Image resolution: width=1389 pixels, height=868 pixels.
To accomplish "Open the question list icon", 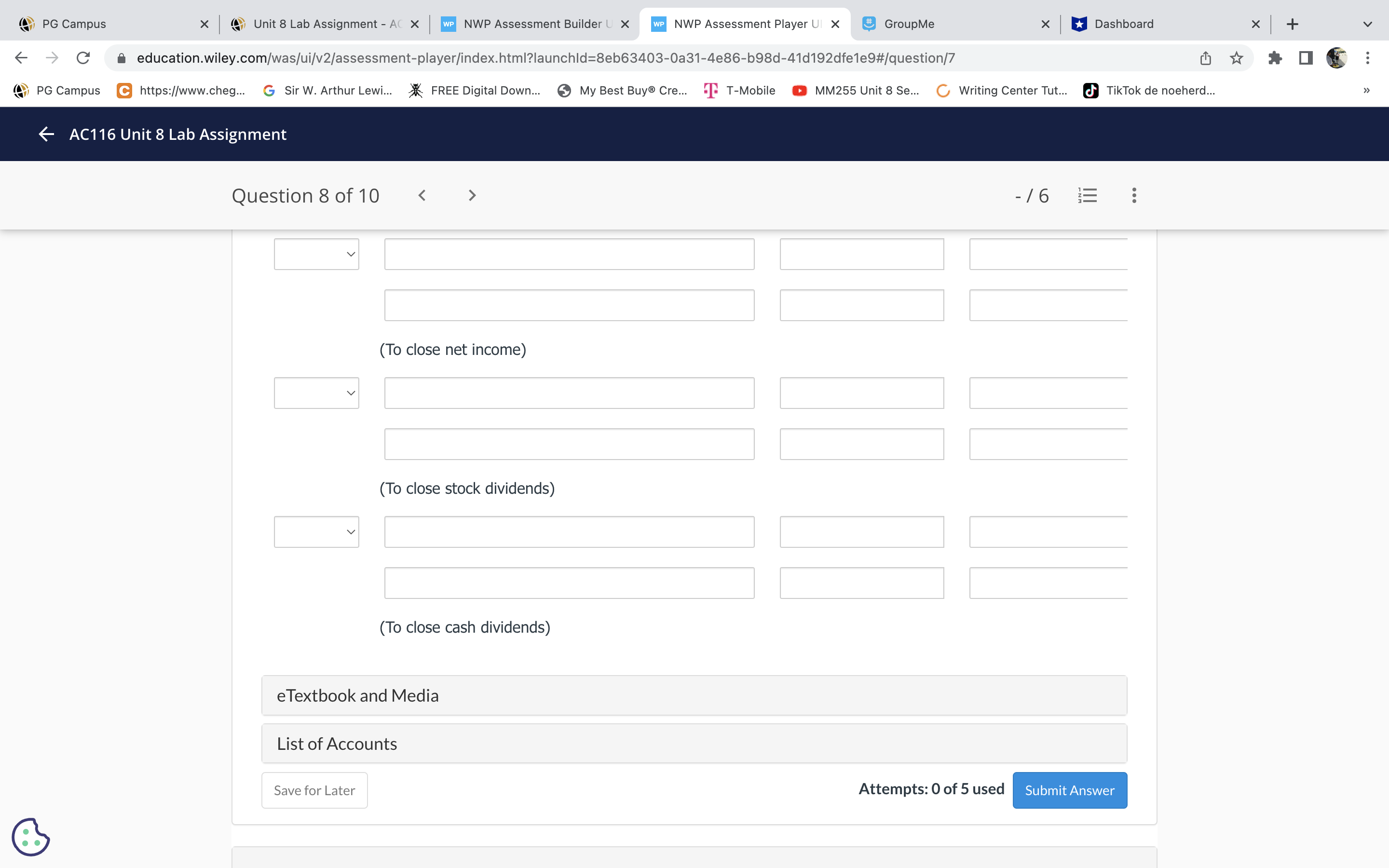I will 1087,196.
